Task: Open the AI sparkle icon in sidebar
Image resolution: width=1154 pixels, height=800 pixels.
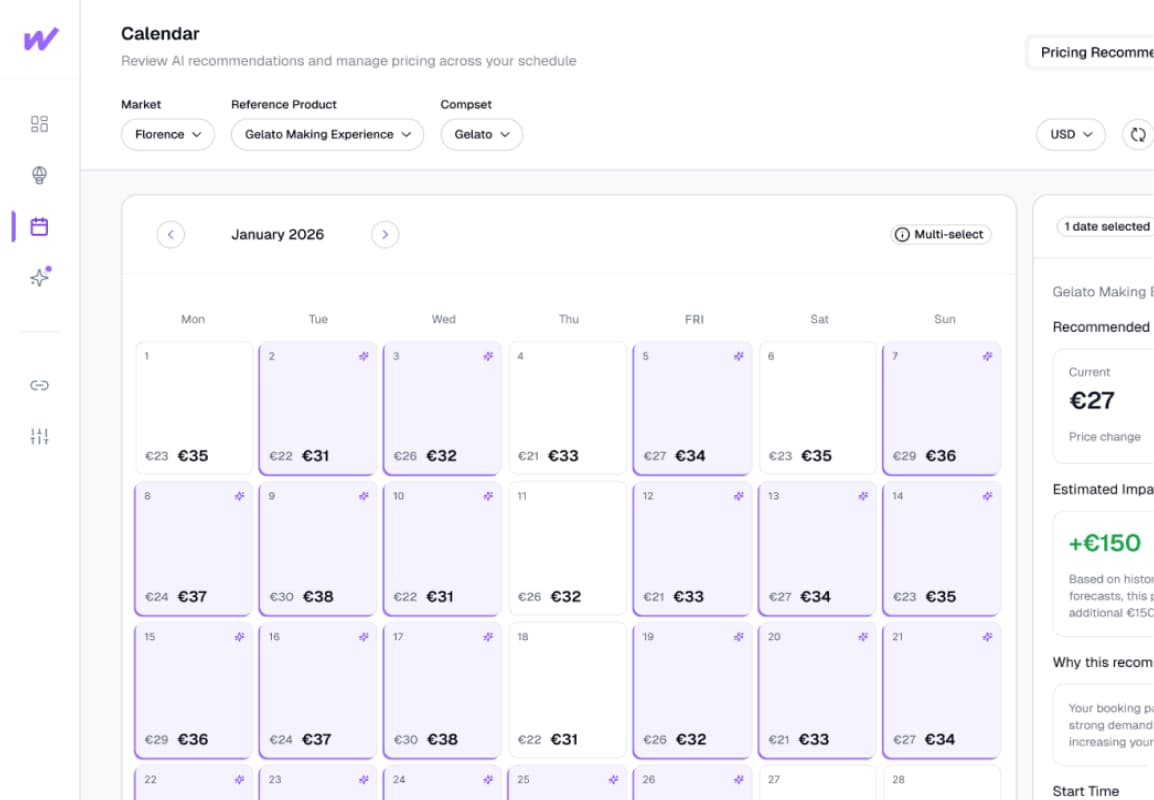Action: (x=40, y=277)
